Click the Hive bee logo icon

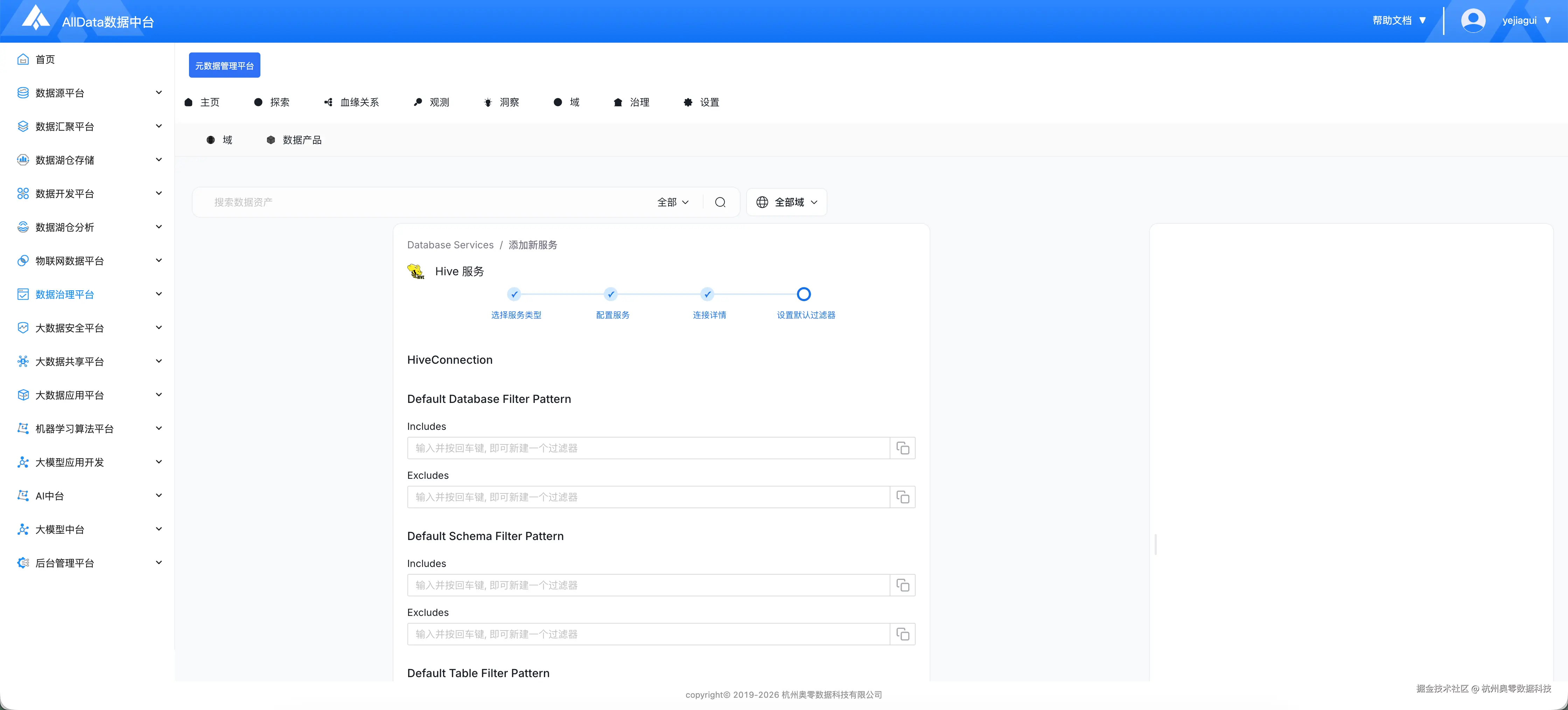[x=416, y=271]
